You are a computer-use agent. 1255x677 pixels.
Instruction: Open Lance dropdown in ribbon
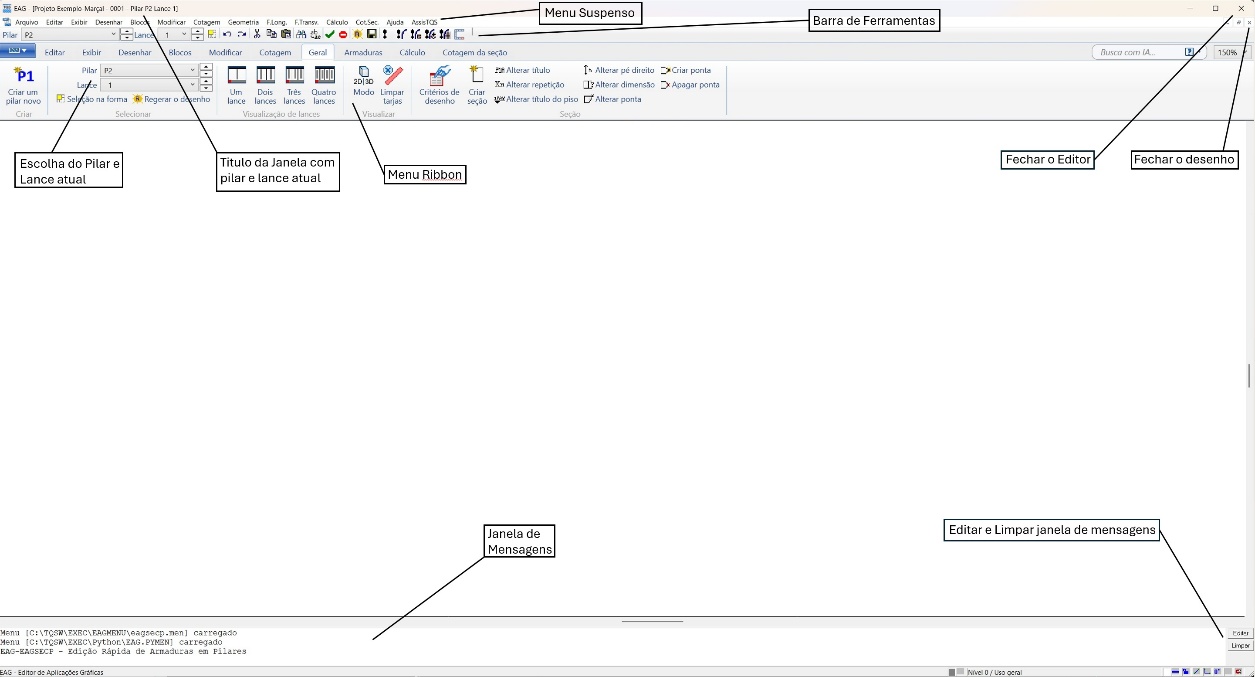coord(150,85)
